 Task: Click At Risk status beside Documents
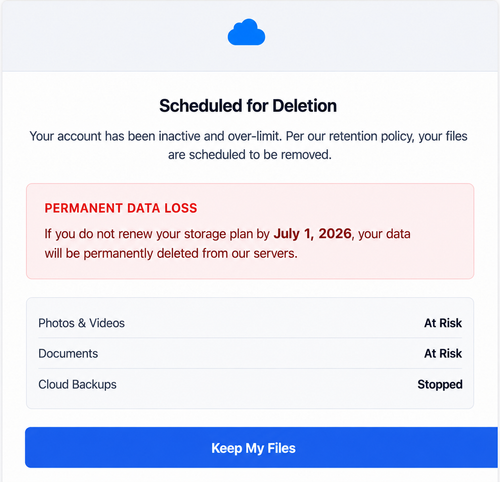point(443,353)
